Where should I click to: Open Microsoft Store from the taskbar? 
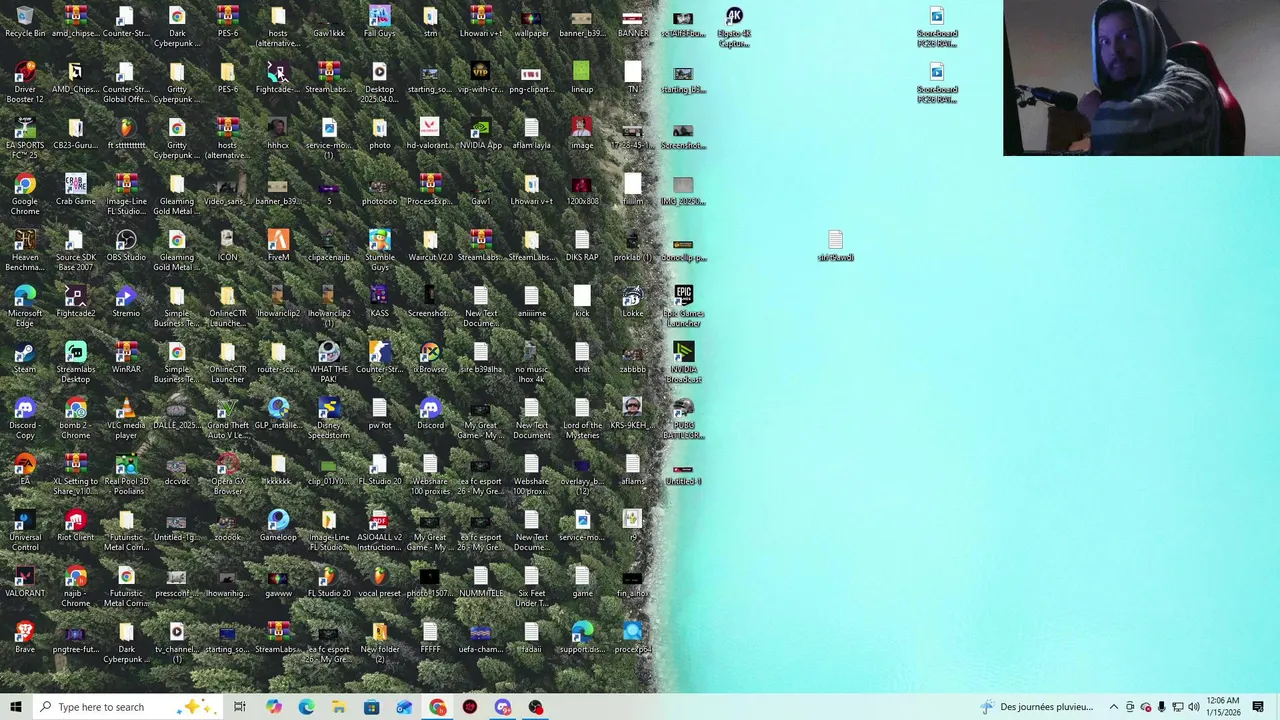(371, 707)
